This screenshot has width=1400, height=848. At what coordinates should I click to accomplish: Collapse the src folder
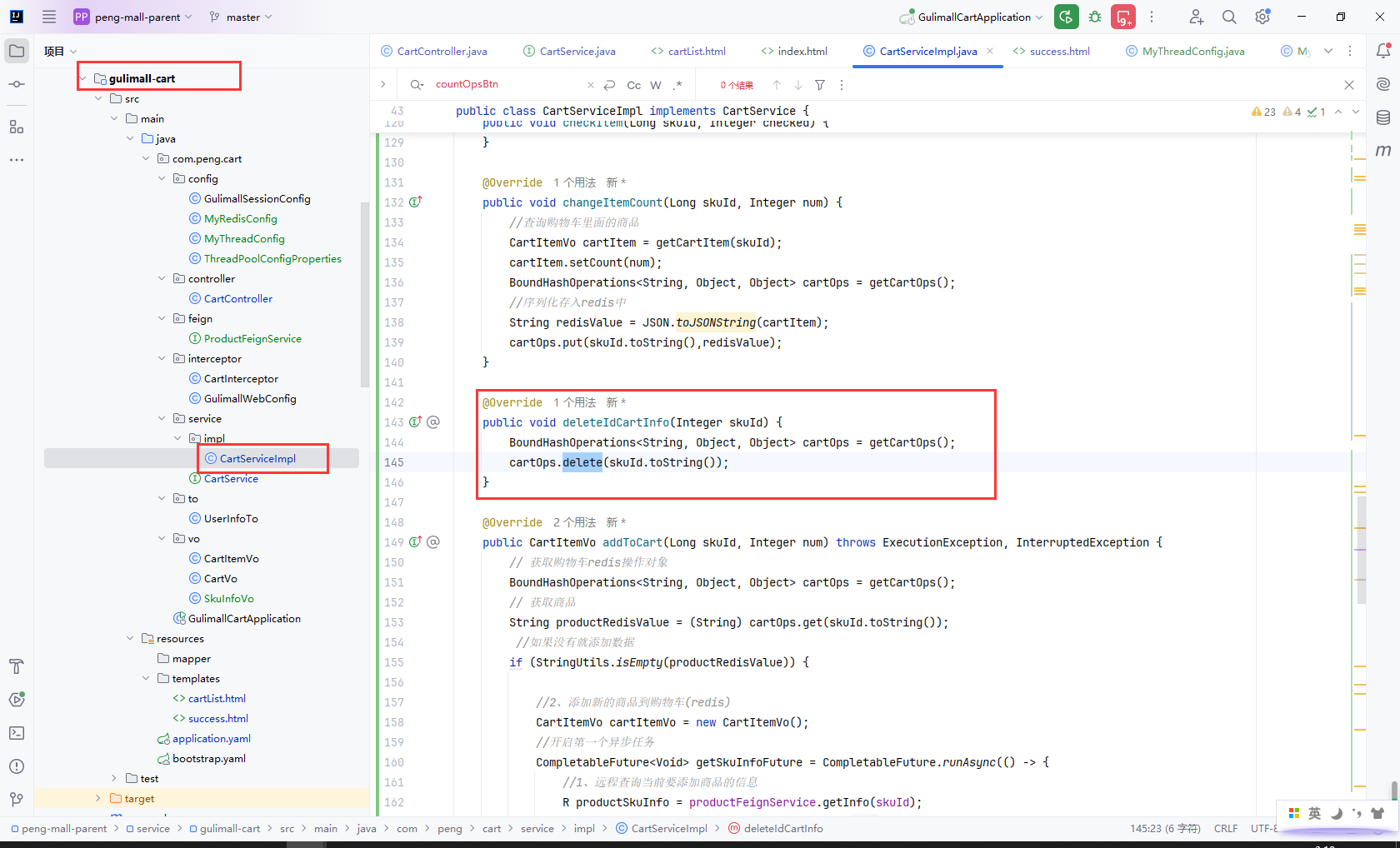coord(99,98)
